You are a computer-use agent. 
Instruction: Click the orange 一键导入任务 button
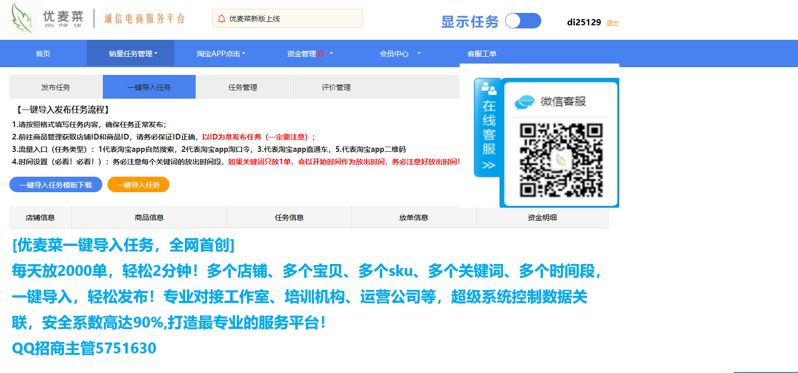tap(138, 185)
